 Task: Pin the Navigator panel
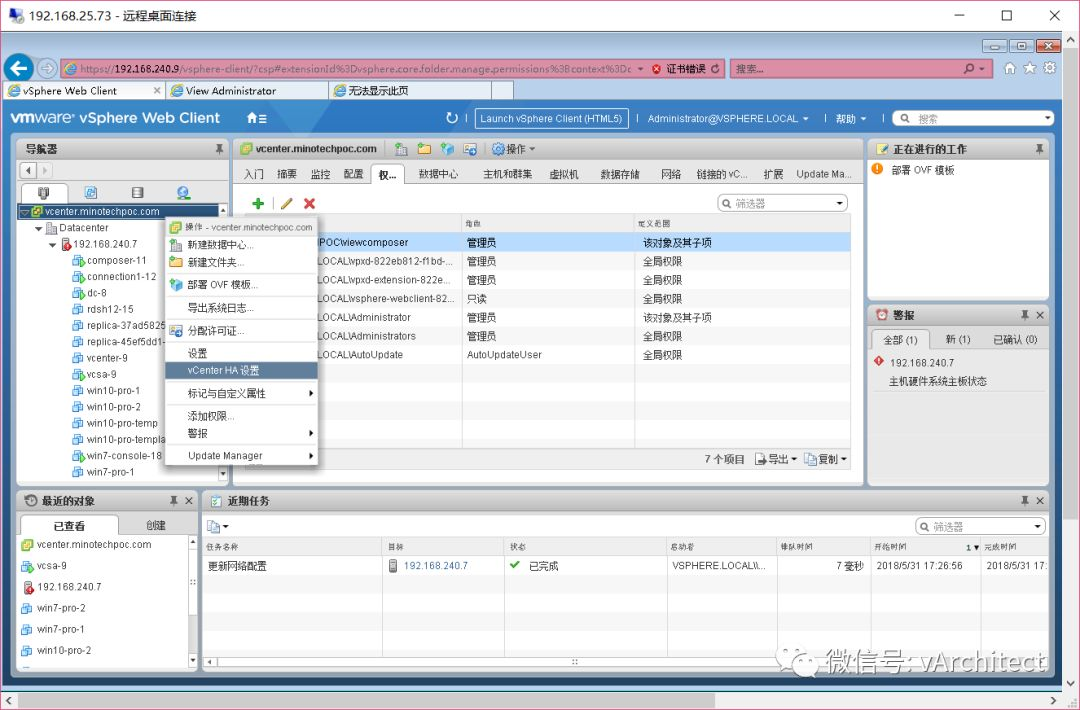point(219,149)
